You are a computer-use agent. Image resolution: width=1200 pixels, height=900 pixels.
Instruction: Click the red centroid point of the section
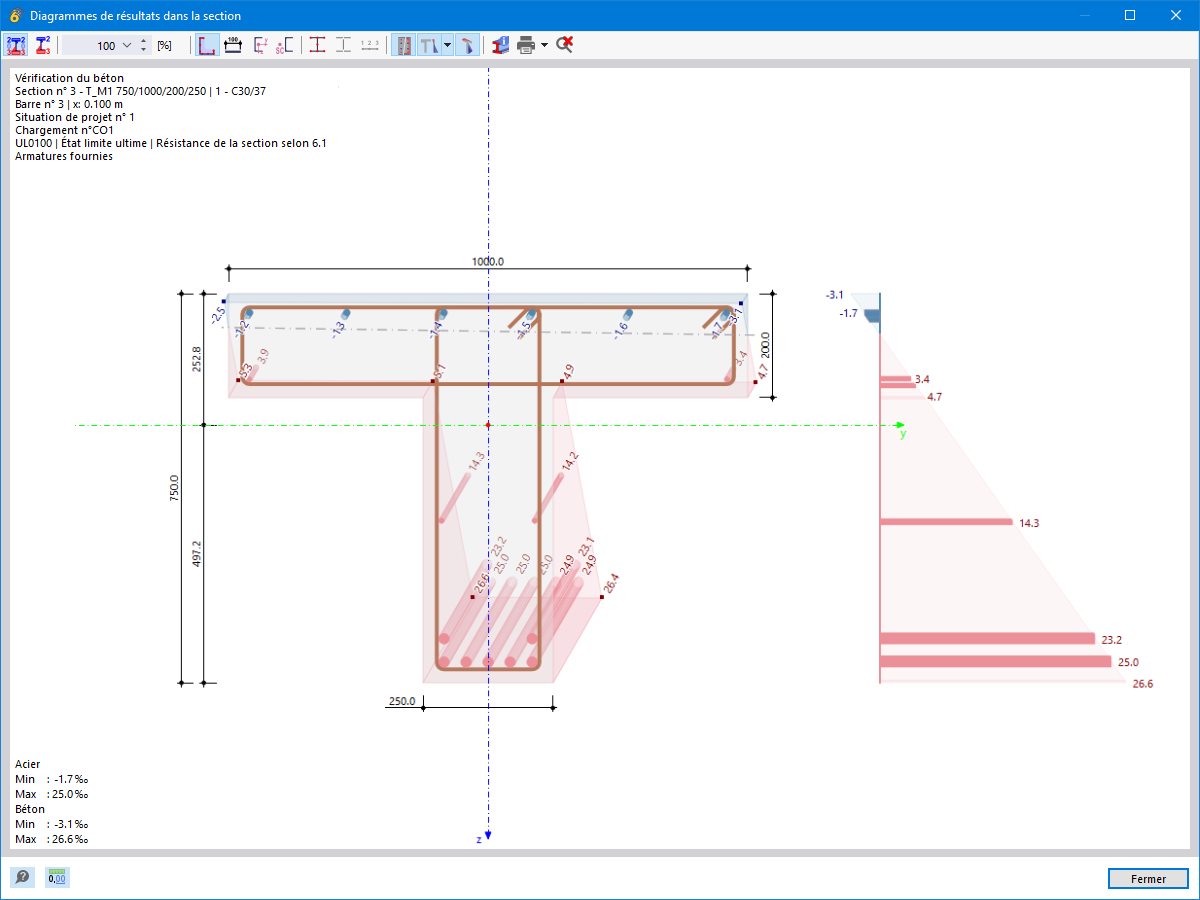(x=488, y=425)
